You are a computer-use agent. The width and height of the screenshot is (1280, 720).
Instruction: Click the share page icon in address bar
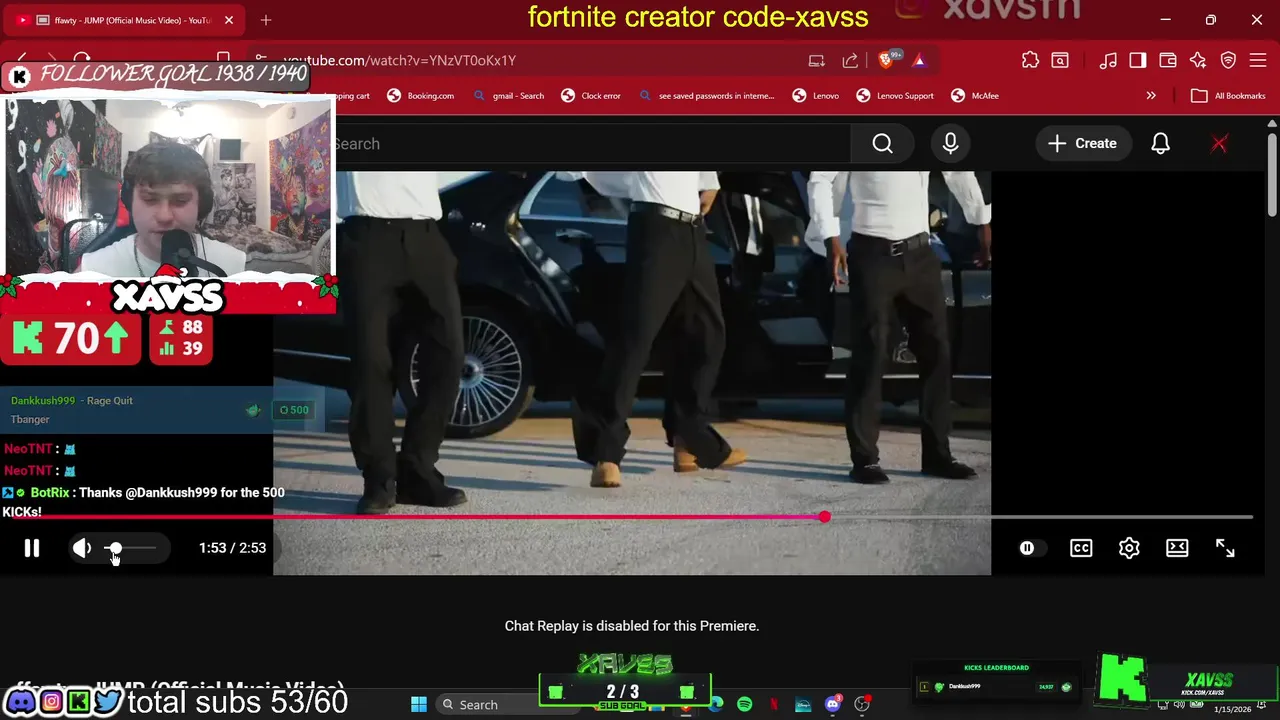tap(850, 60)
